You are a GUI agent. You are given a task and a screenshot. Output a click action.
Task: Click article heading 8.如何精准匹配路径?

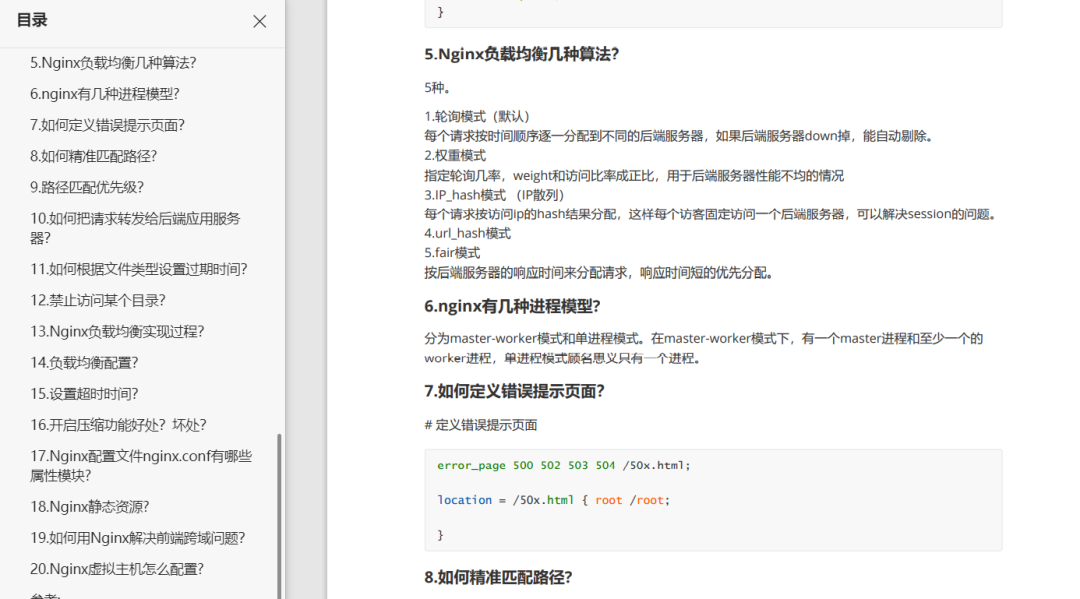point(498,577)
